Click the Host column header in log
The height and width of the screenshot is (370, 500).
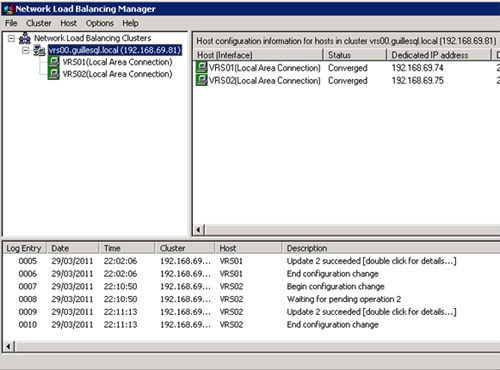[x=249, y=248]
